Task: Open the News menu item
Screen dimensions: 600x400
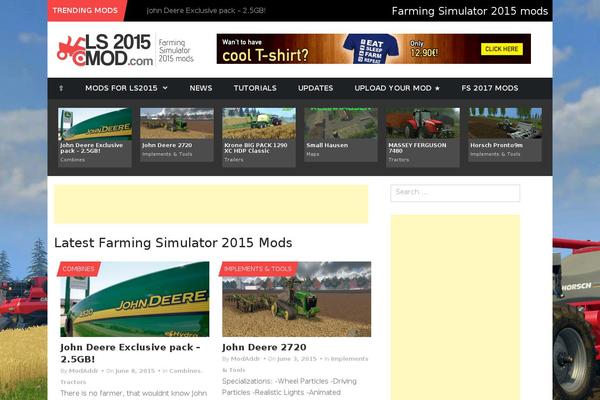Action: (x=201, y=88)
